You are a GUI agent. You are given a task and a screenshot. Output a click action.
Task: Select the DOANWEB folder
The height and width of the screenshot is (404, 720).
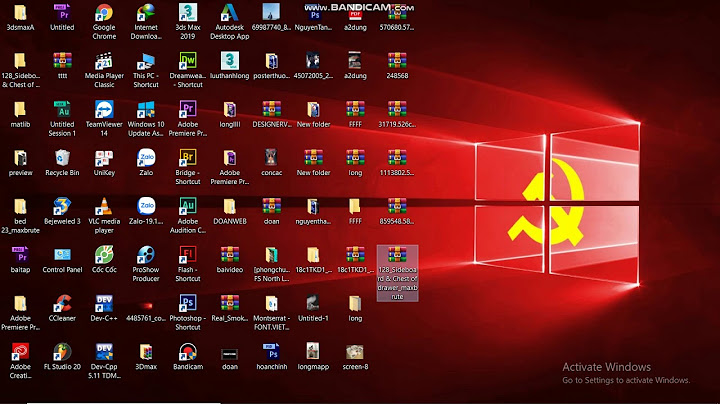[230, 207]
